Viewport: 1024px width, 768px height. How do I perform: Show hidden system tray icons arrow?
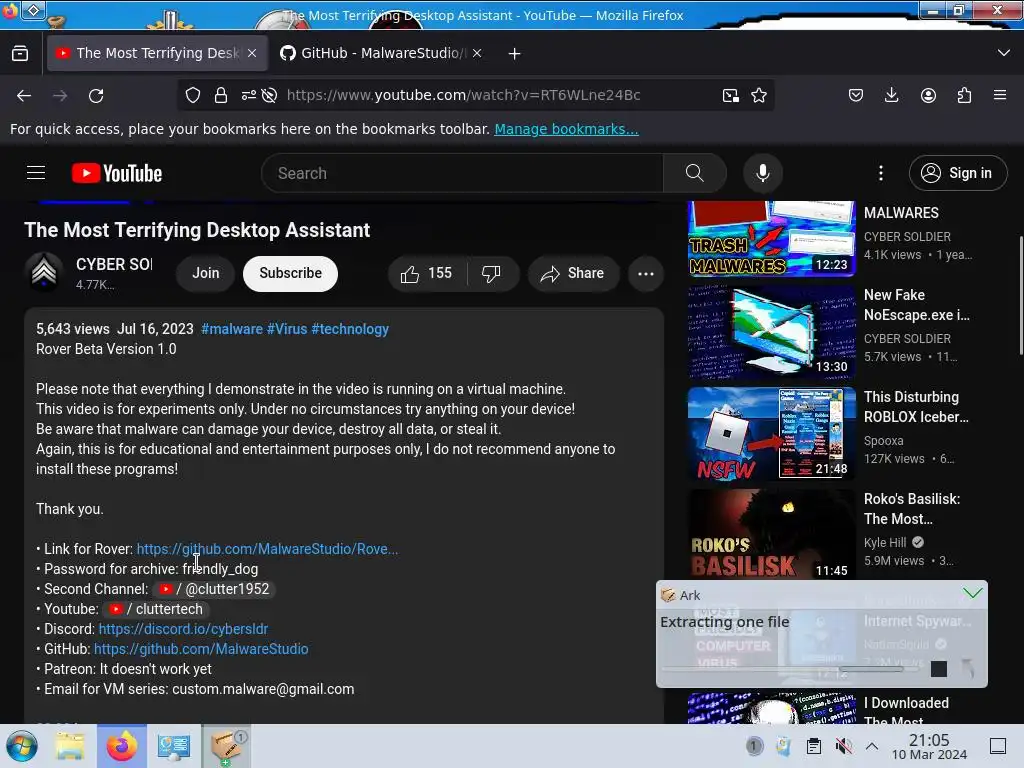(x=872, y=746)
